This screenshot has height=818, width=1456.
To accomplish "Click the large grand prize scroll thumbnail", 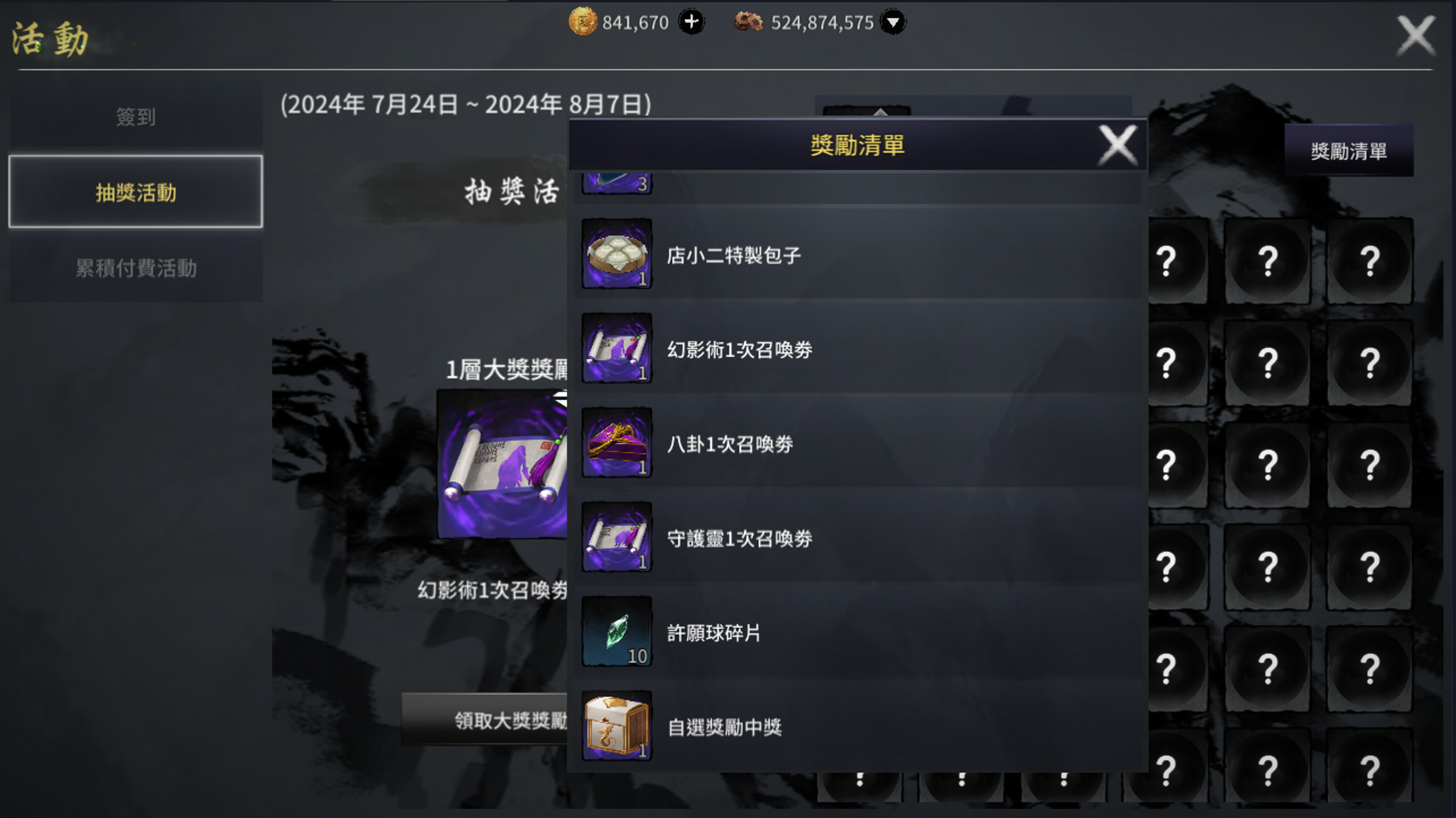I will pyautogui.click(x=503, y=464).
